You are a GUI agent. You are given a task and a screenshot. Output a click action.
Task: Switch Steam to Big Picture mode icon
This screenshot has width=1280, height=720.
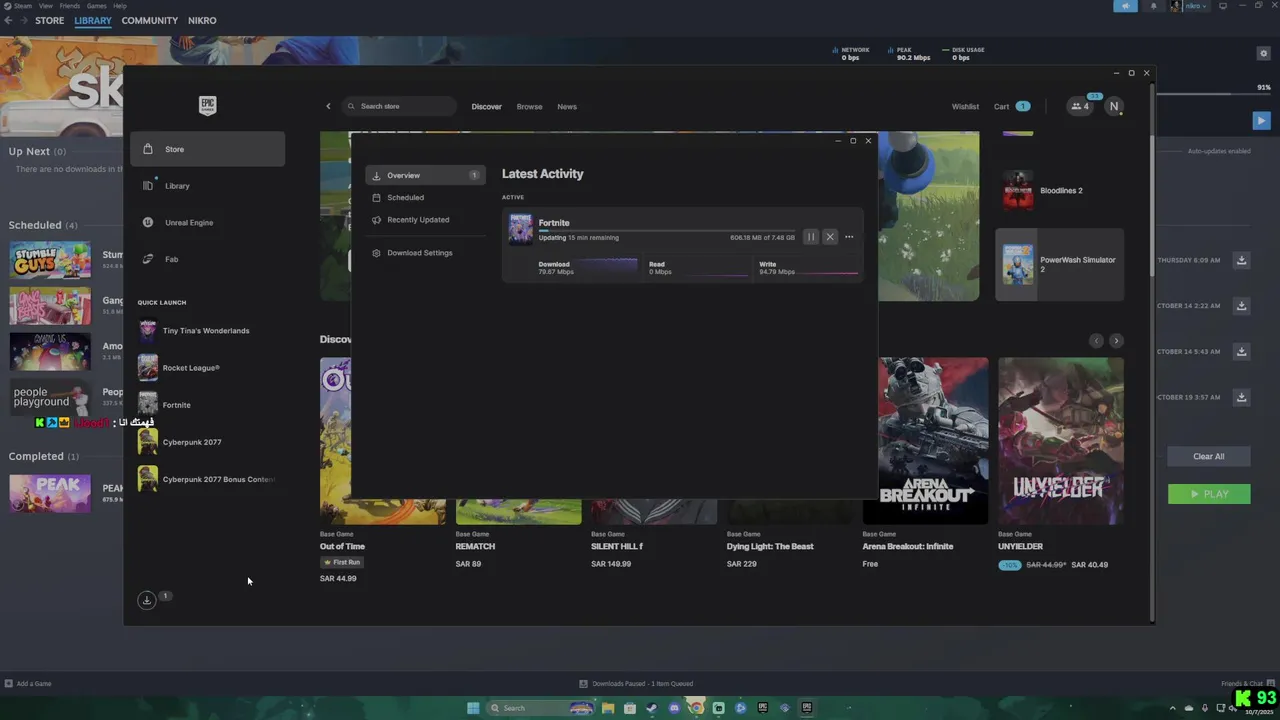1222,6
